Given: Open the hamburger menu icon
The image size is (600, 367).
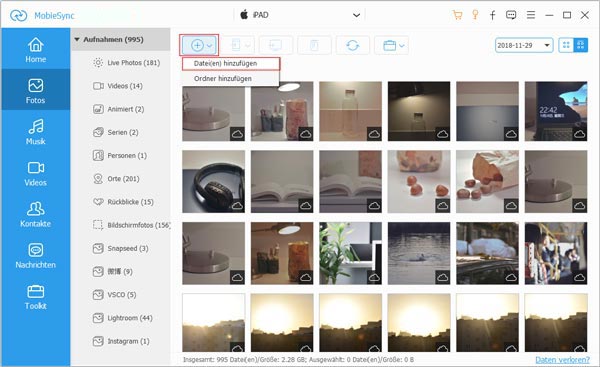Looking at the screenshot, I should 531,15.
